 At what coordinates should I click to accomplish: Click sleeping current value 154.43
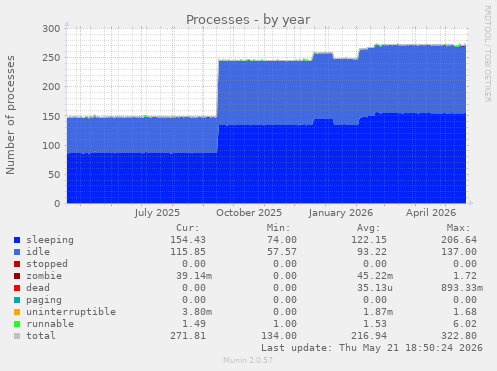tap(188, 240)
